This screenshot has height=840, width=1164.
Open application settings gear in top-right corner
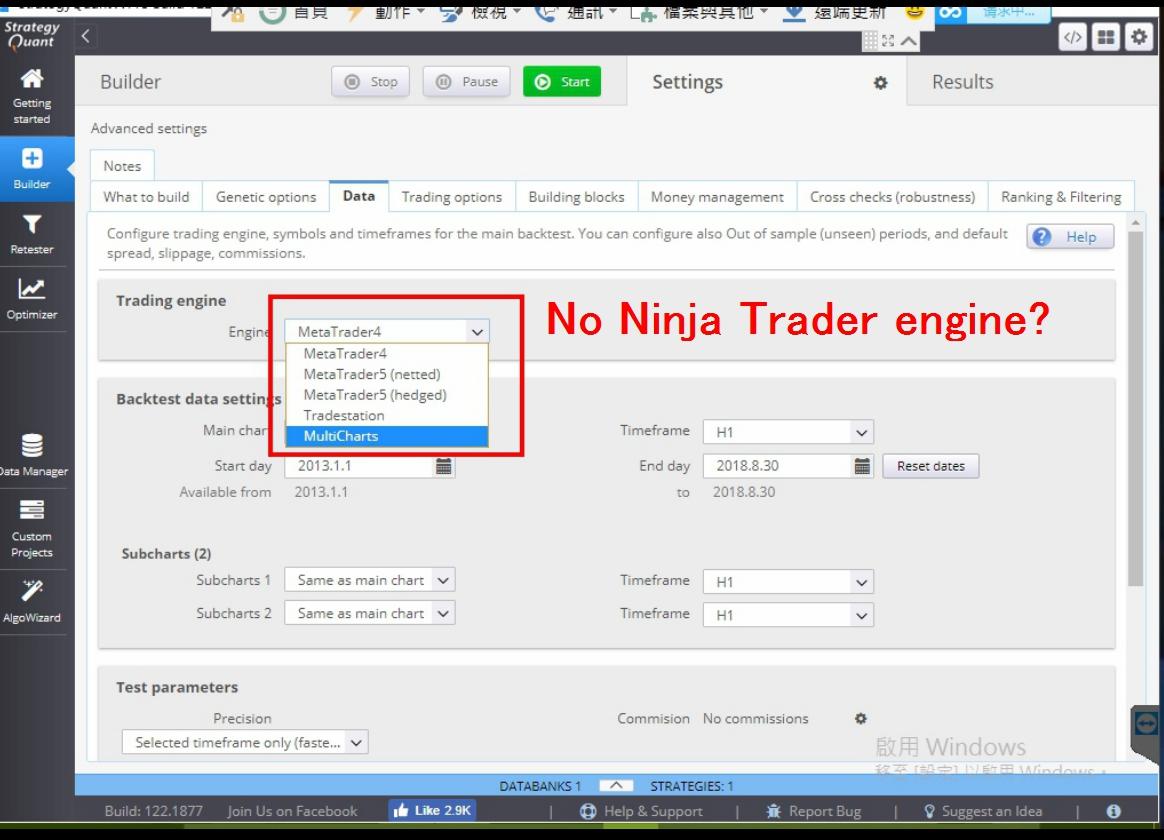tap(1139, 37)
